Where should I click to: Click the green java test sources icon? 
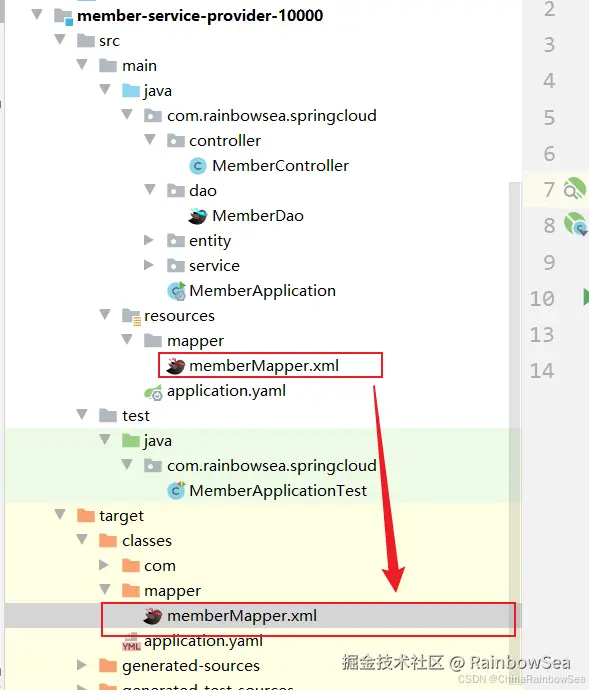click(131, 440)
